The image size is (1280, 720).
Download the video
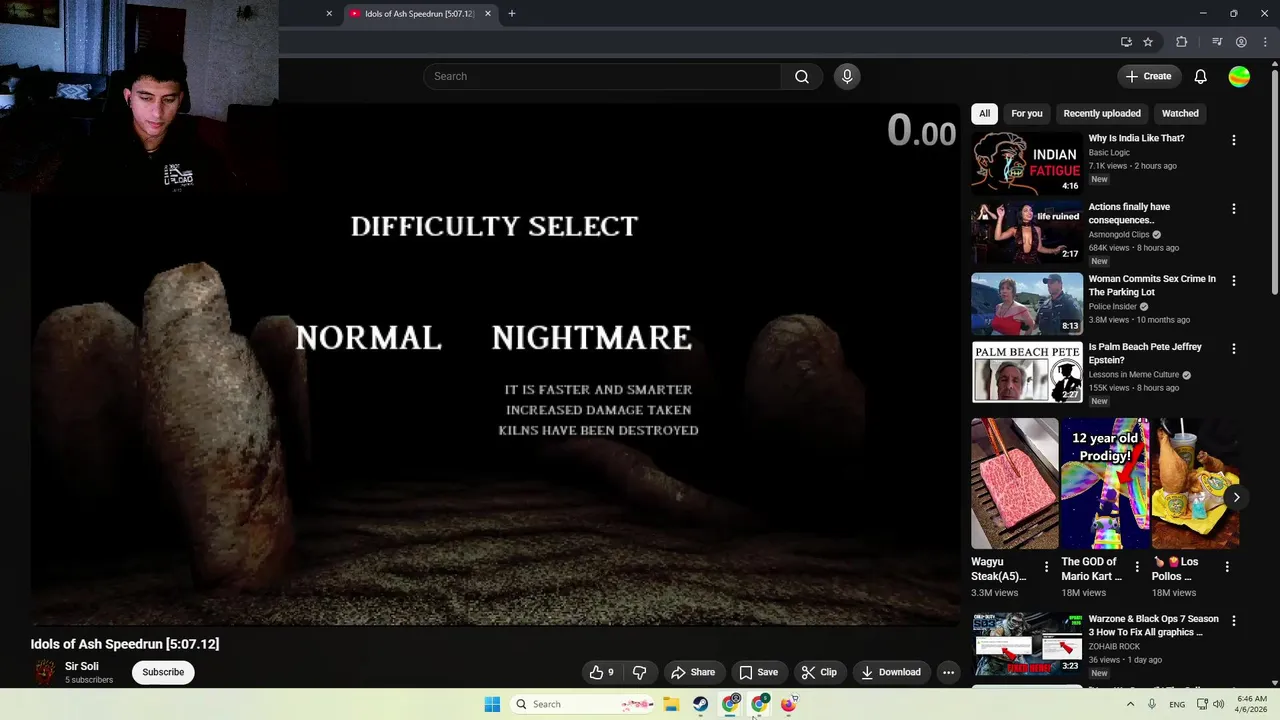(x=891, y=672)
